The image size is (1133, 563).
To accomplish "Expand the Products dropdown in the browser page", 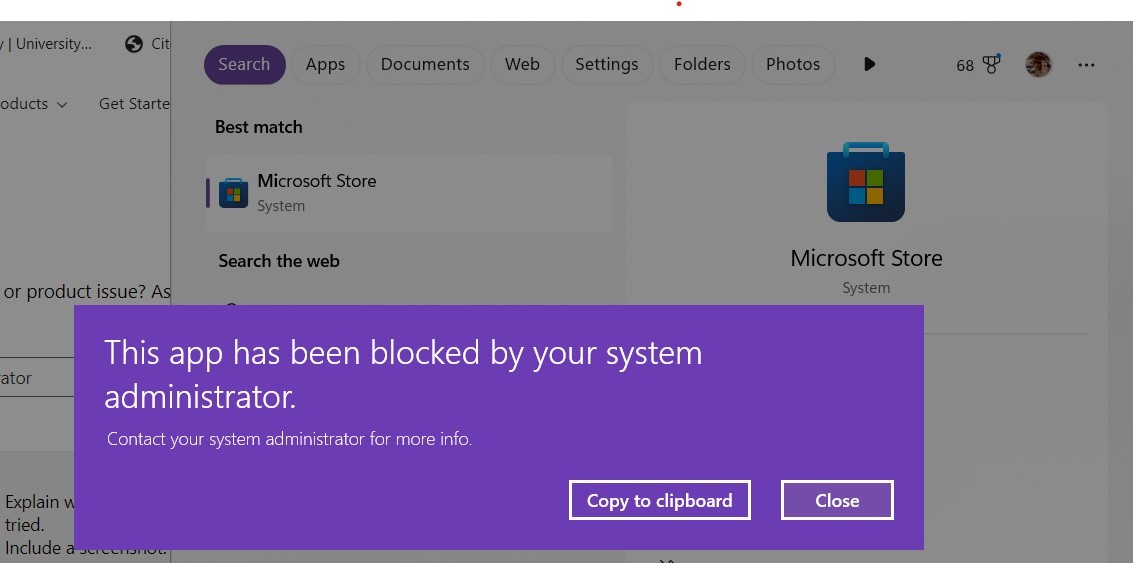I will click(x=34, y=104).
